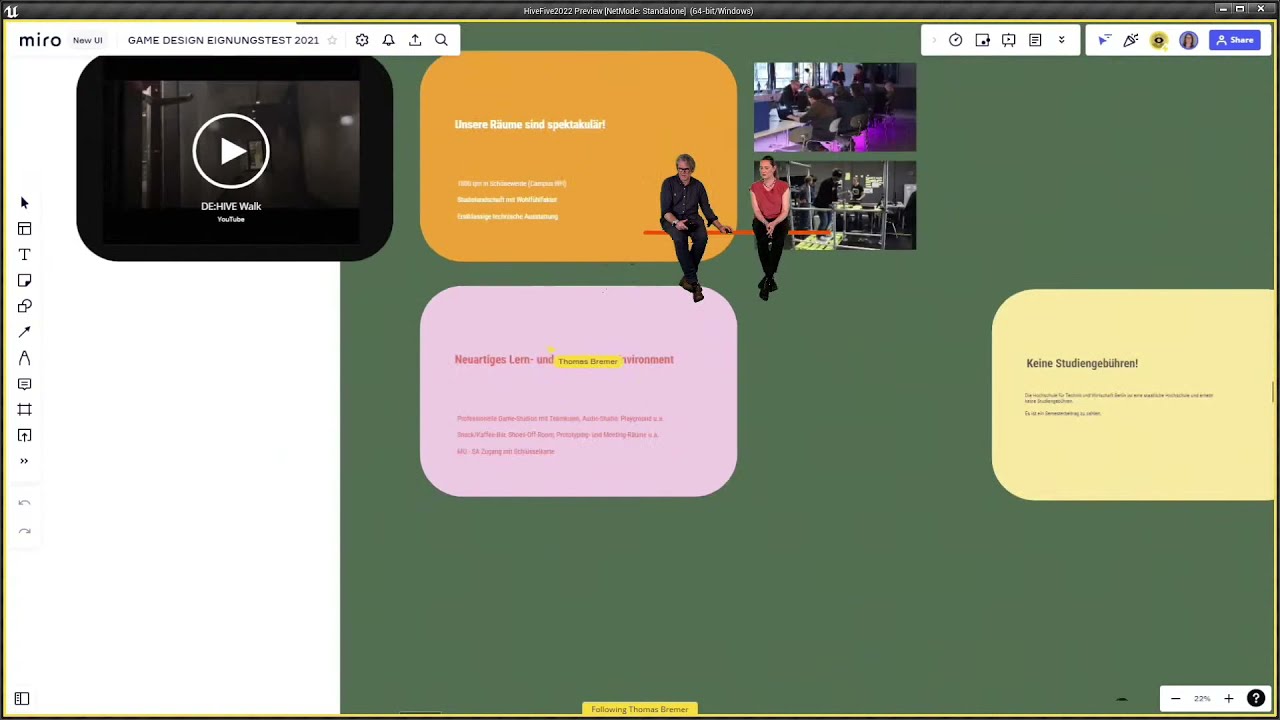
Task: Toggle collaborators' cursors visibility
Action: coord(1104,40)
